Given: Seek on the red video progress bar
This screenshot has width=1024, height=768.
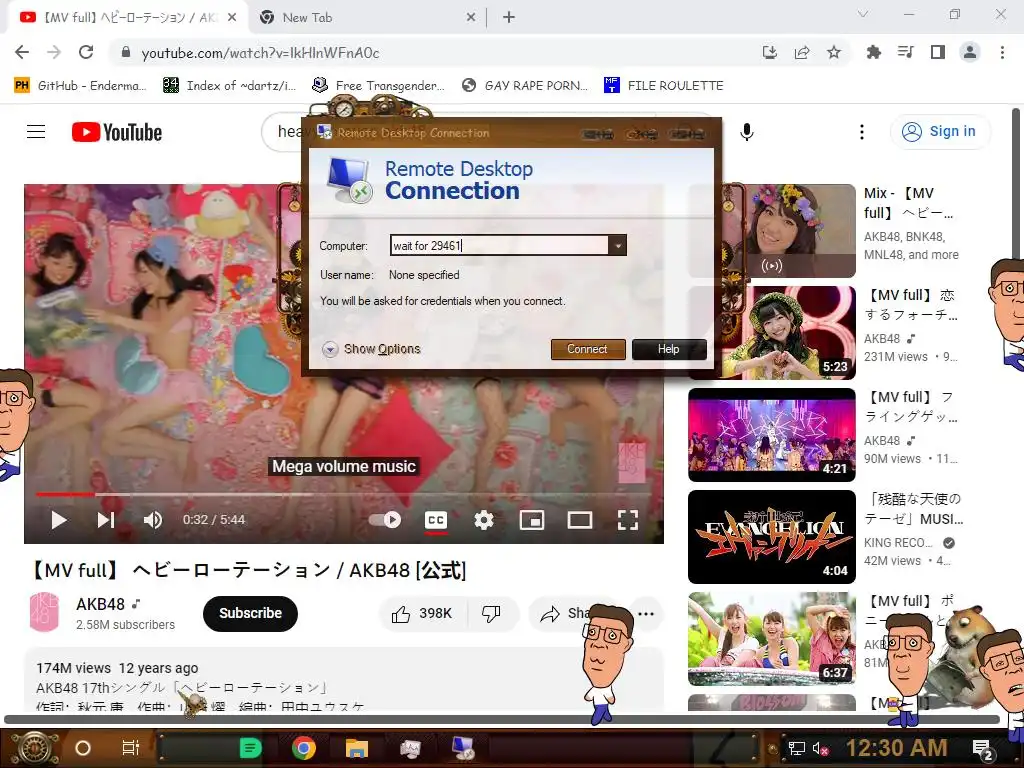Looking at the screenshot, I should (x=343, y=494).
